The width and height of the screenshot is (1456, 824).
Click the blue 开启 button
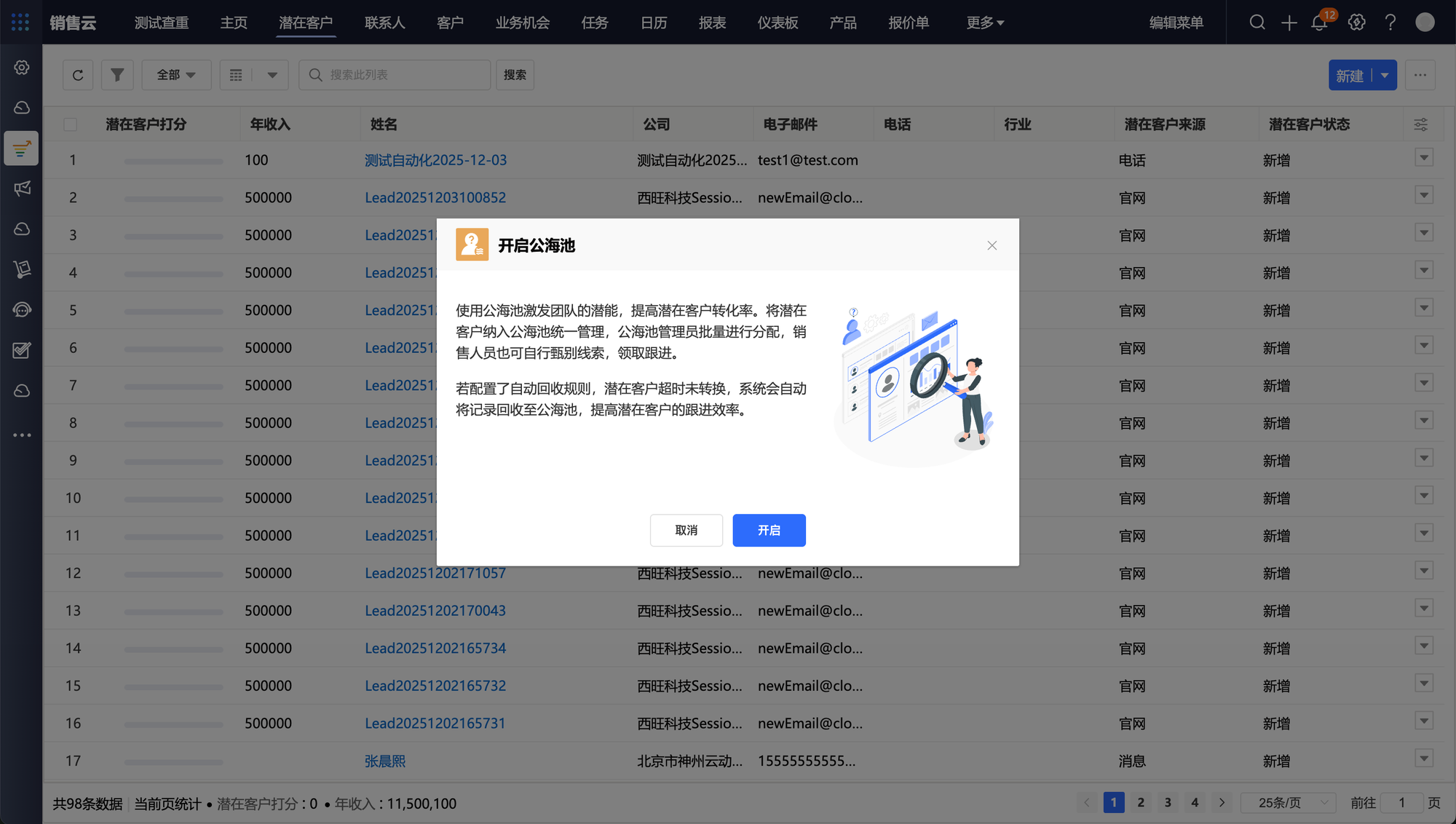pyautogui.click(x=769, y=530)
